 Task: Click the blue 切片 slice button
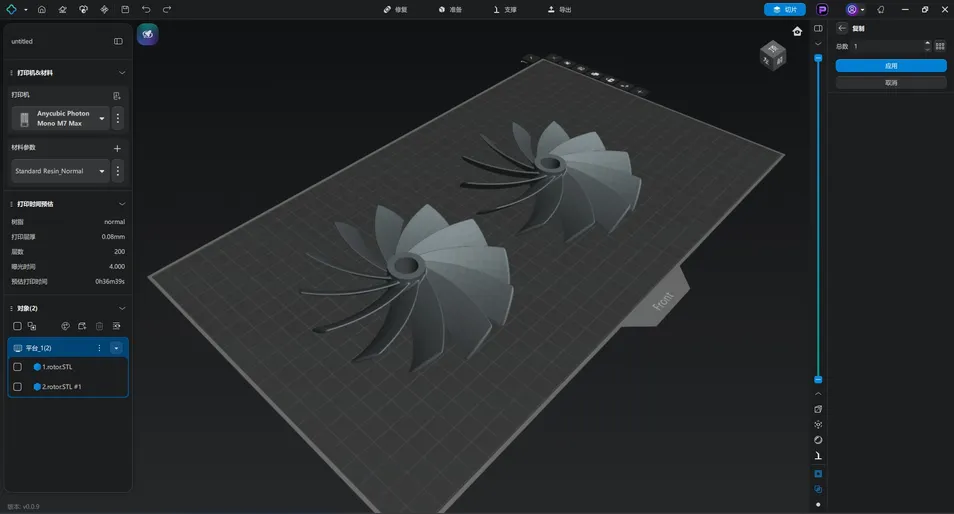[785, 10]
